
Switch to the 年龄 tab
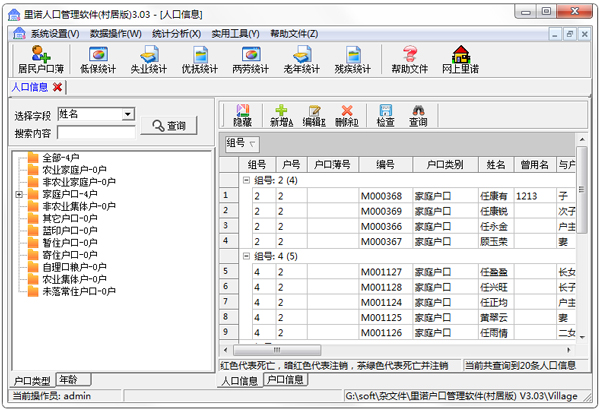(73, 379)
